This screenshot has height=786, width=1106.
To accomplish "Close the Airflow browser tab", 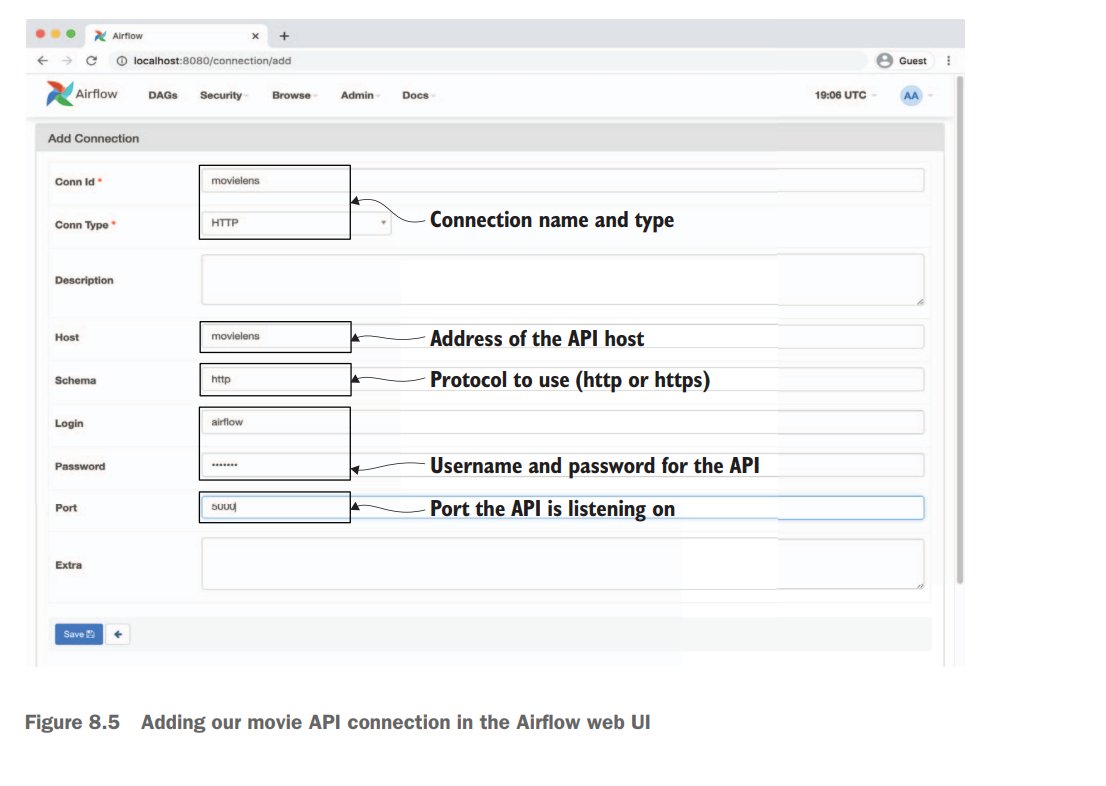I will coord(255,36).
